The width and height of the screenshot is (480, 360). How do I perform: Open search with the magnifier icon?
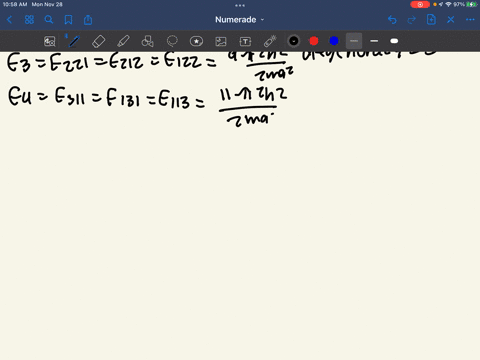(x=49, y=20)
